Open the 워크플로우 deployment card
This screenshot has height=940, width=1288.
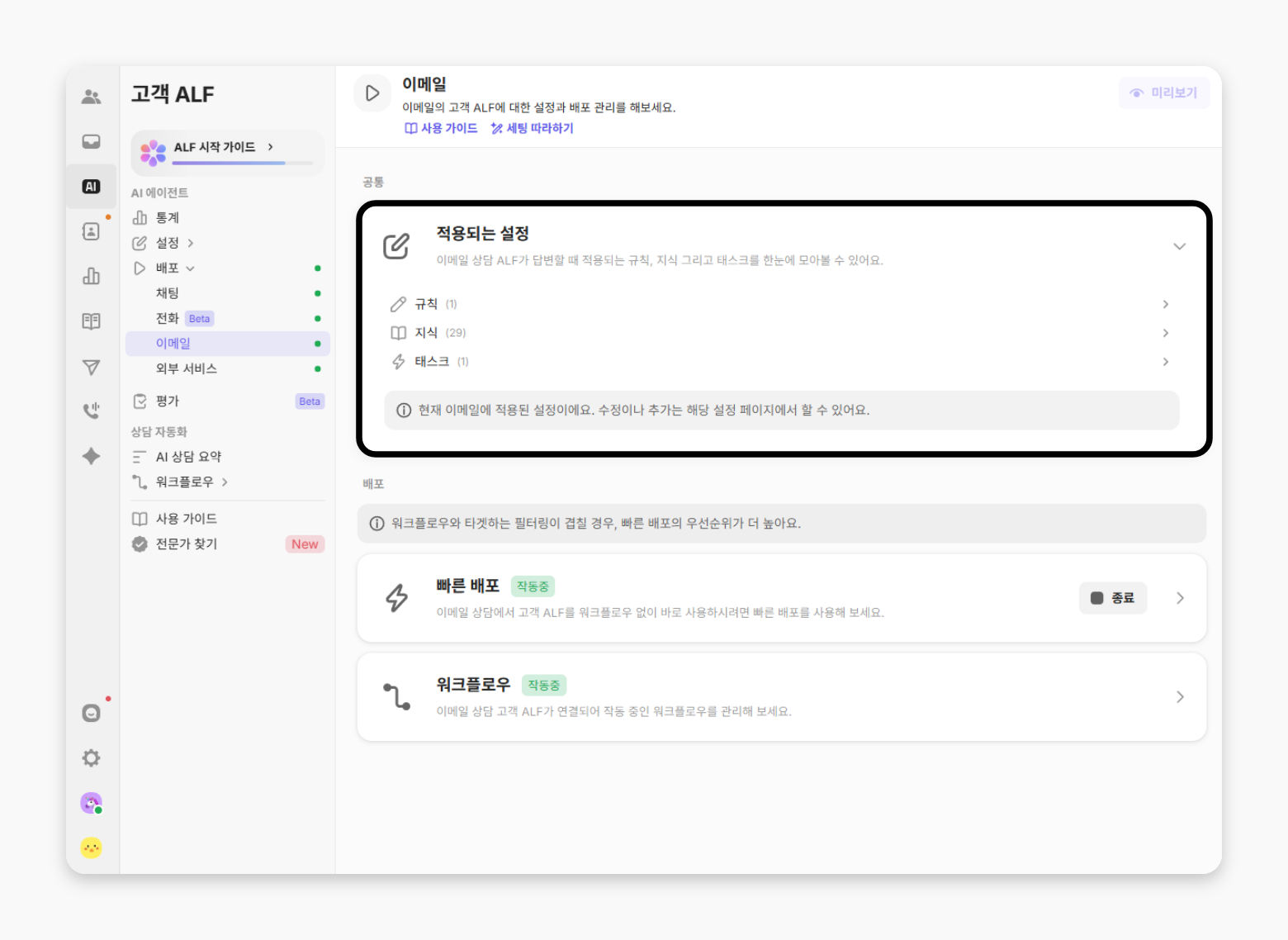click(781, 697)
